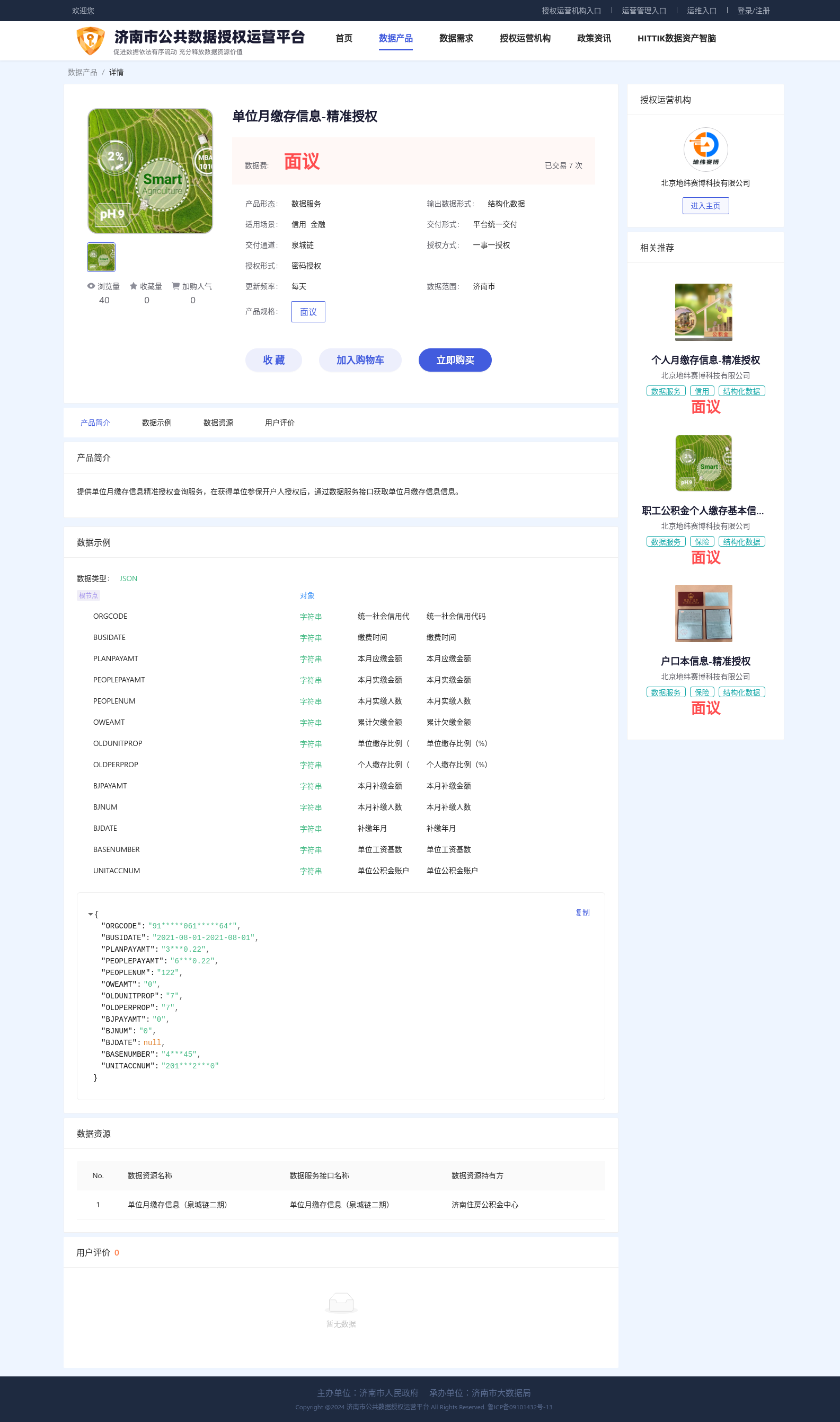Click the PEOPLENUM field row
The image size is (840, 1422).
point(341,701)
